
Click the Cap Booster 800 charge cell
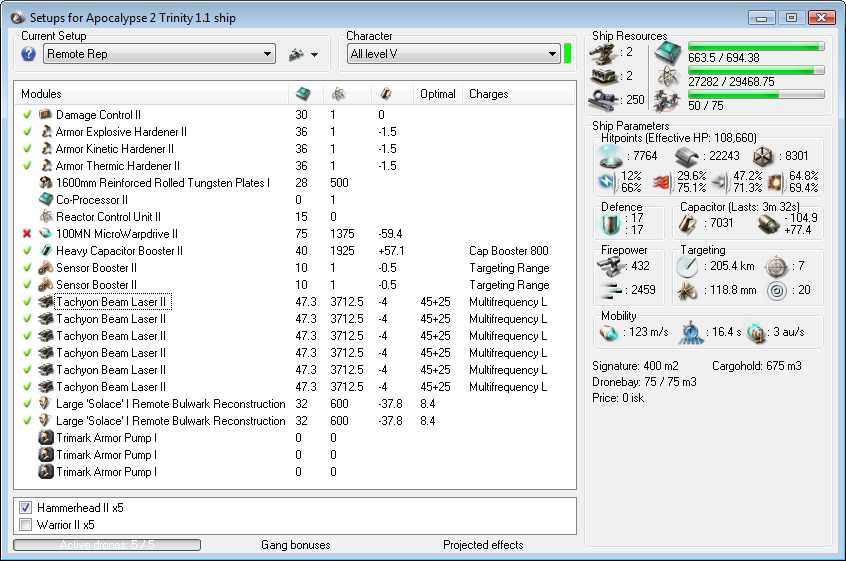tap(508, 251)
